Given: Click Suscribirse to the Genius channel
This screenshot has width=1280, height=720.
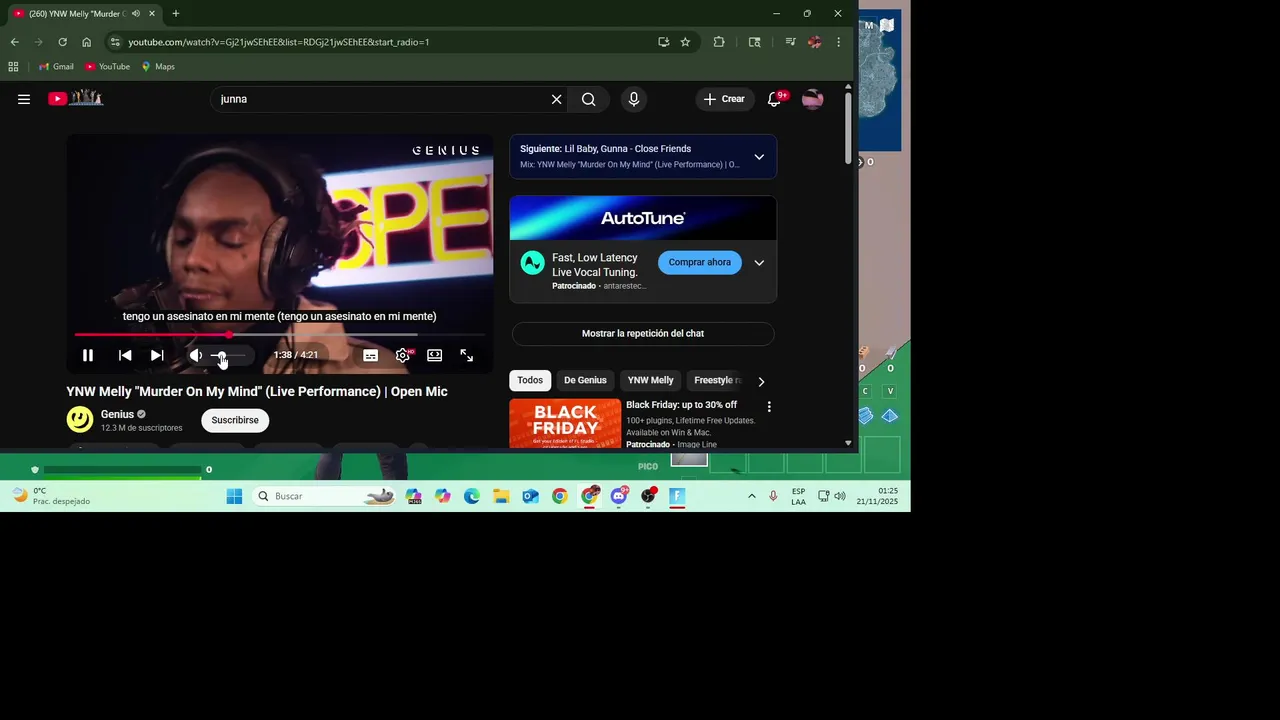Looking at the screenshot, I should click(x=235, y=420).
